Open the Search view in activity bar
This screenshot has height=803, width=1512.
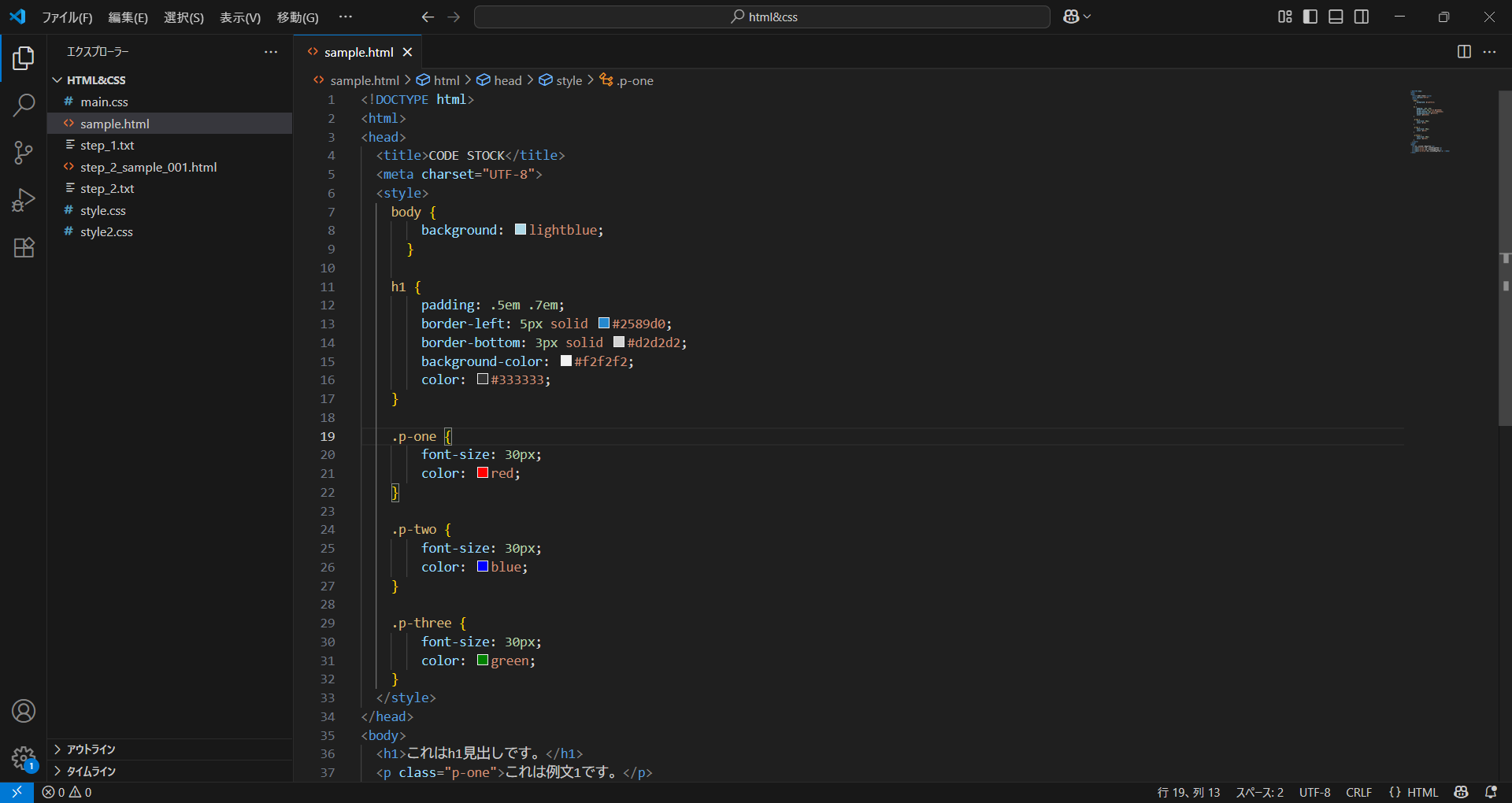click(24, 105)
